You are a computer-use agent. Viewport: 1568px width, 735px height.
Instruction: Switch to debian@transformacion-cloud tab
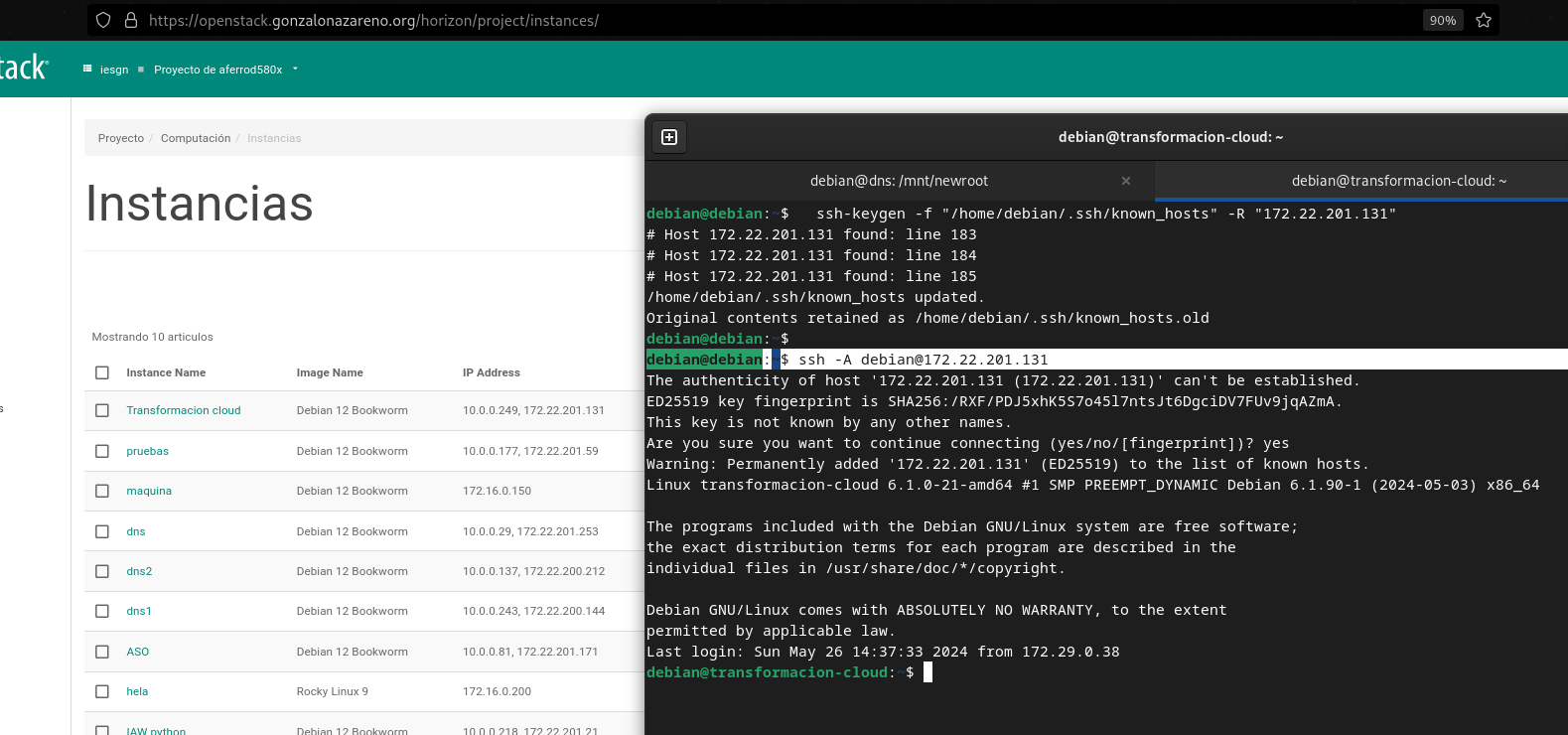[x=1398, y=181]
